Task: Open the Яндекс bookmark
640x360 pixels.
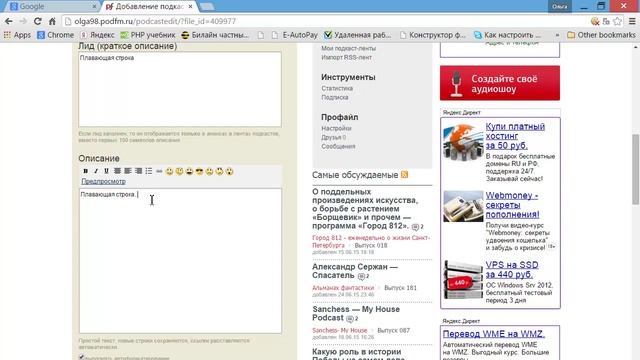Action: point(97,35)
